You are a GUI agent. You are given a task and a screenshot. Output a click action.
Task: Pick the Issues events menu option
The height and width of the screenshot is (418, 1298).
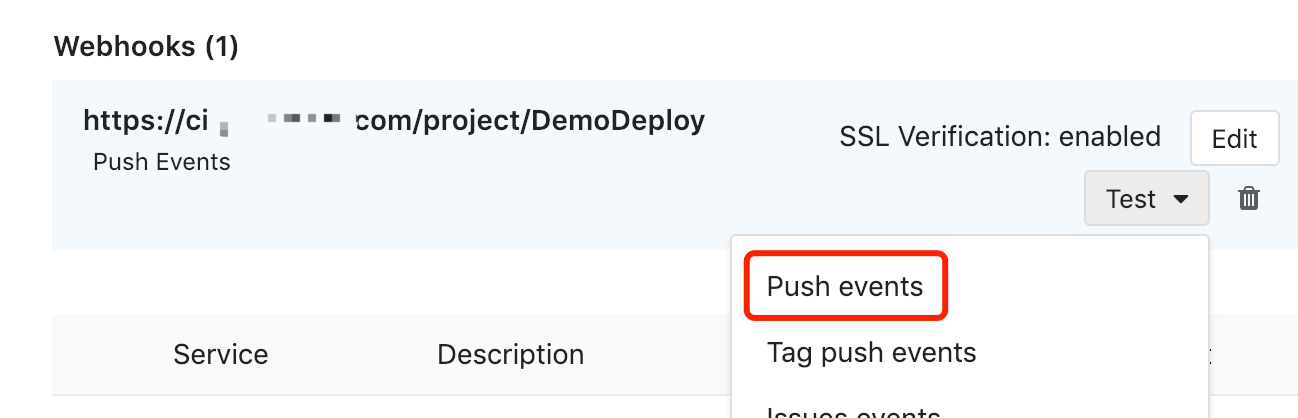coord(853,410)
